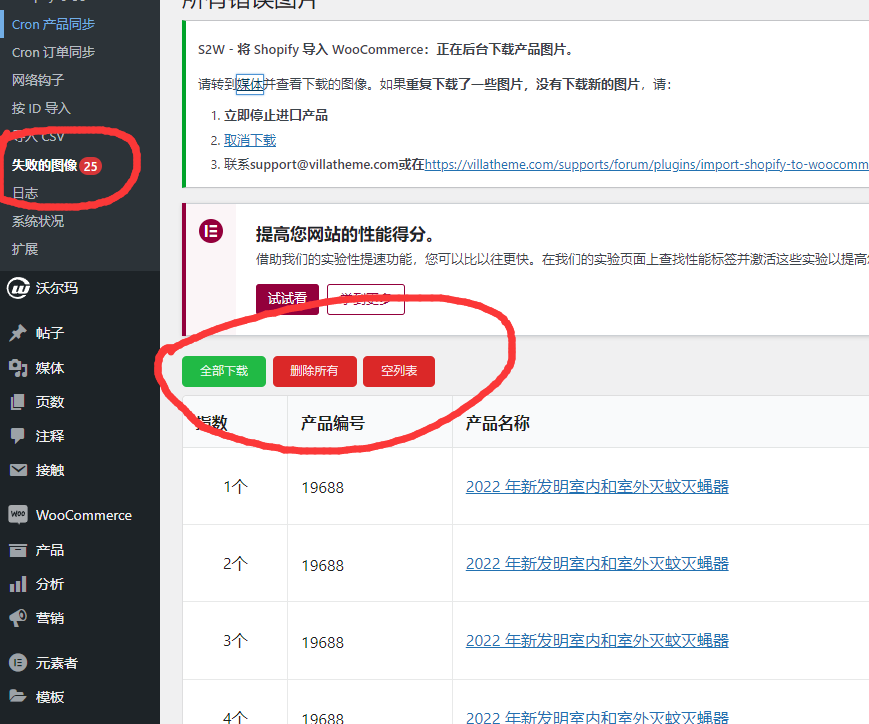This screenshot has width=869, height=724.
Task: Click the index cell 3个
Action: point(235,641)
